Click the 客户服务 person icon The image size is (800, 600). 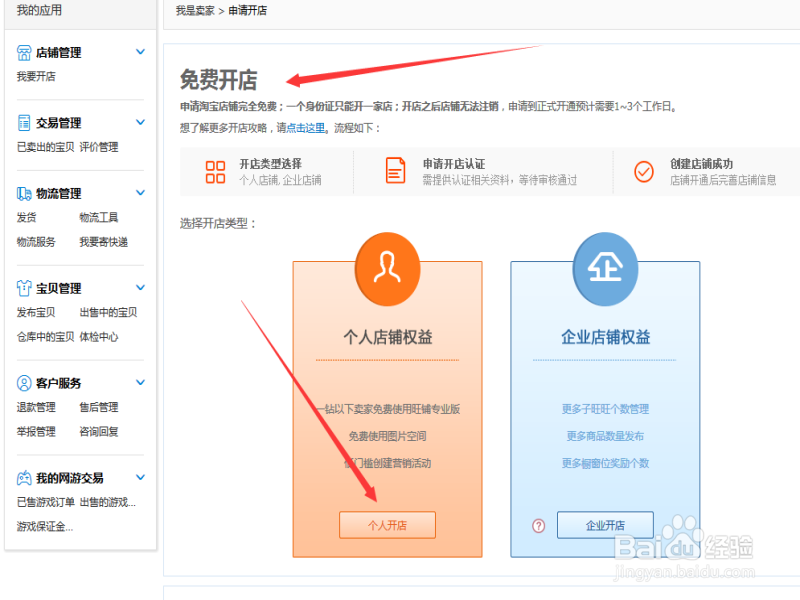tap(24, 383)
